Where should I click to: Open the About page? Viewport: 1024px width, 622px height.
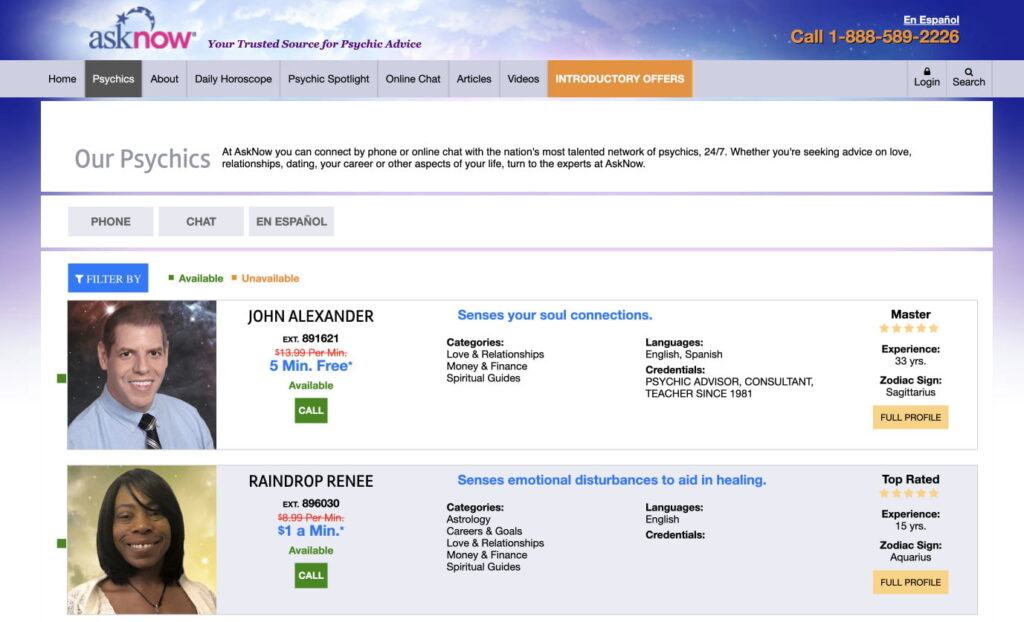pos(164,79)
